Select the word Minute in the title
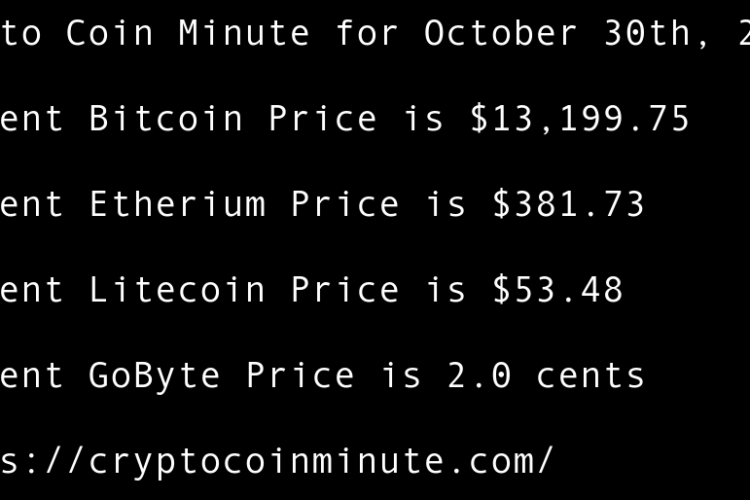The image size is (750, 500). pyautogui.click(x=244, y=33)
